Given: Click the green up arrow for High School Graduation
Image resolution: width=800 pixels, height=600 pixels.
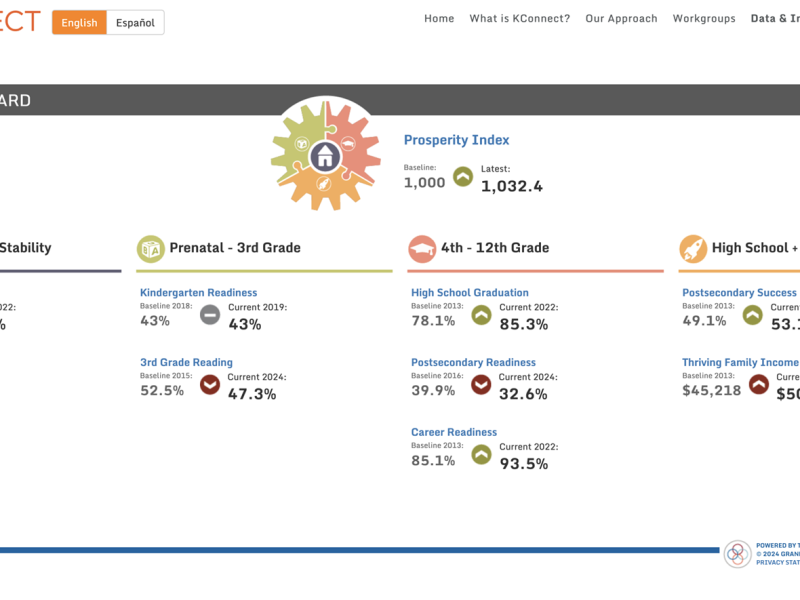Looking at the screenshot, I should (x=481, y=314).
